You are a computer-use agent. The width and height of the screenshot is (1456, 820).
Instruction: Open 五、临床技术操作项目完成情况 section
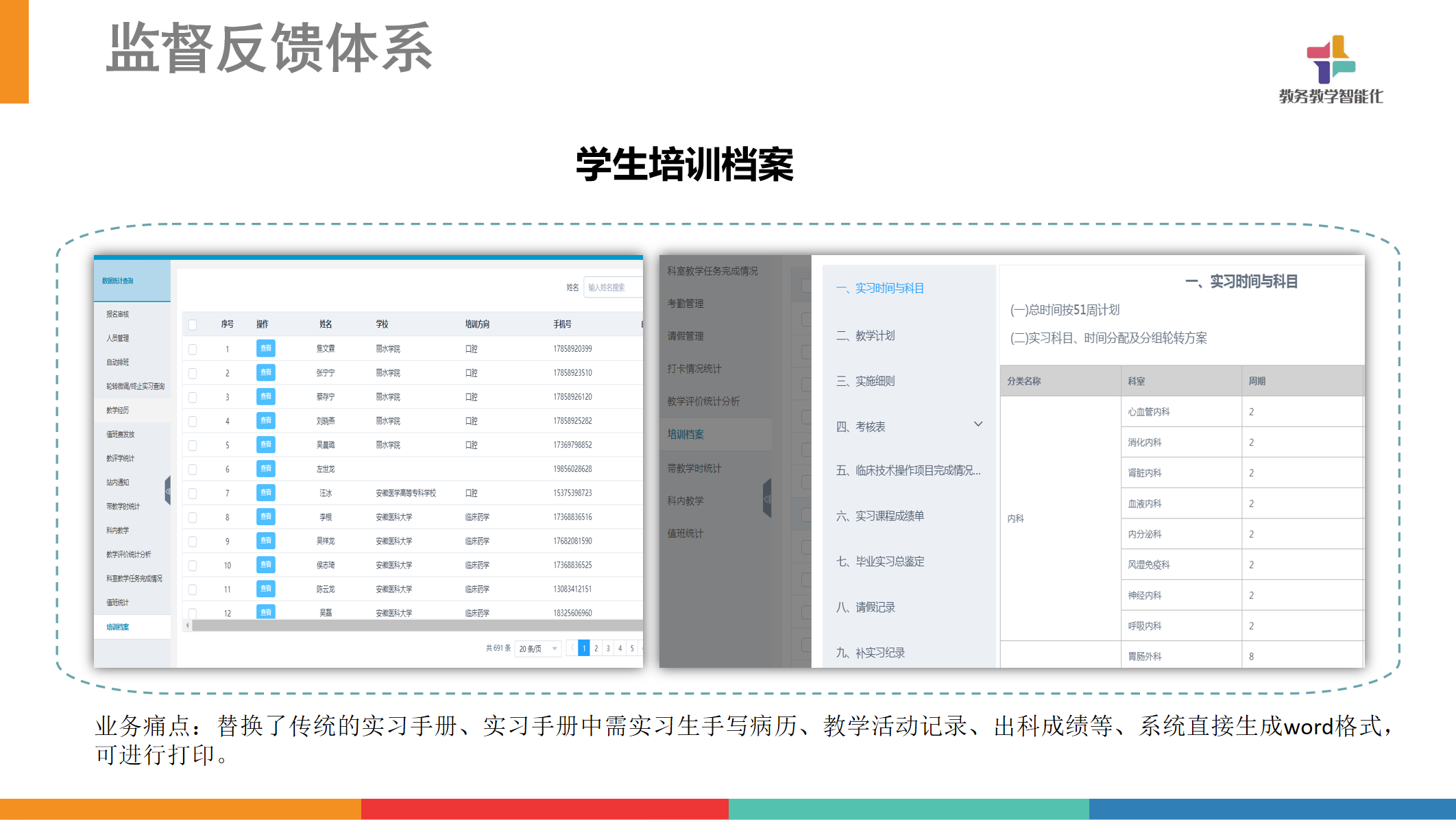coord(908,470)
